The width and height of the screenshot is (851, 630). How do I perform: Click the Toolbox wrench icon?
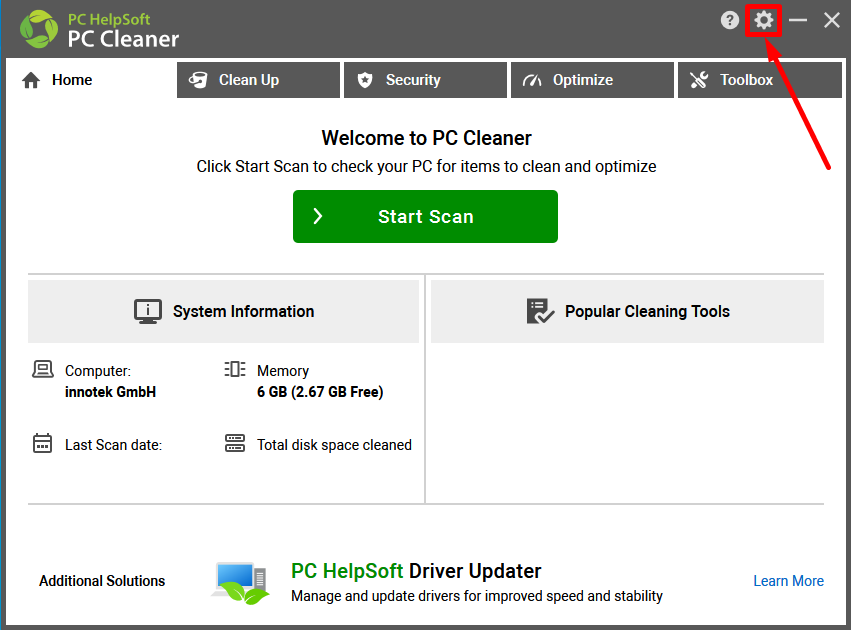coord(699,80)
